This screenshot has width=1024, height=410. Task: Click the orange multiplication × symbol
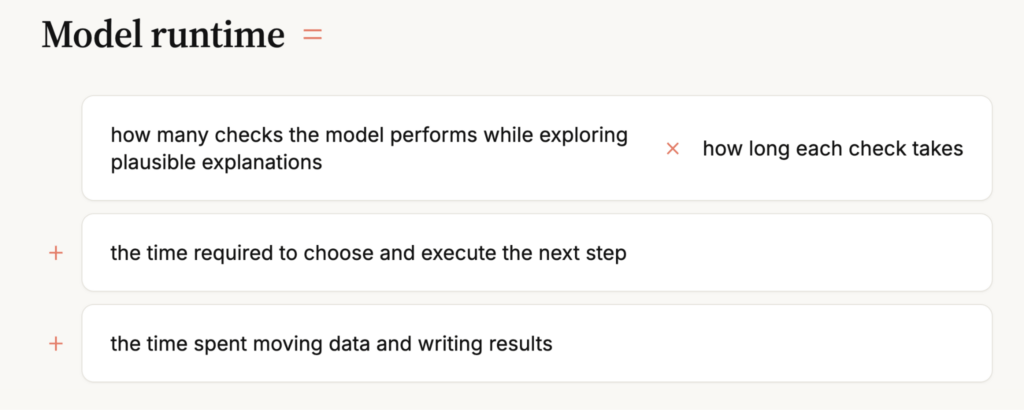673,149
